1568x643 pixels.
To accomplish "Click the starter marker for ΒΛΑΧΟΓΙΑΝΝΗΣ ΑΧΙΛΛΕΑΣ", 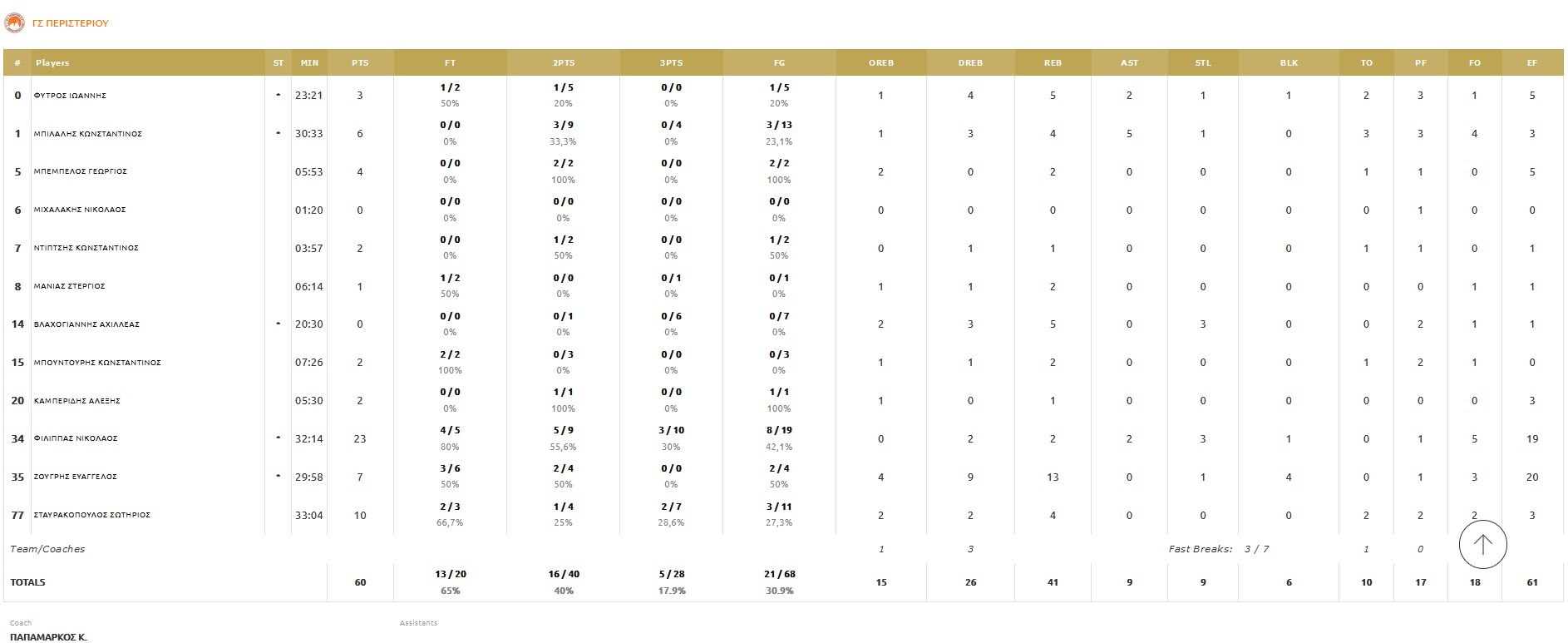I will (279, 324).
